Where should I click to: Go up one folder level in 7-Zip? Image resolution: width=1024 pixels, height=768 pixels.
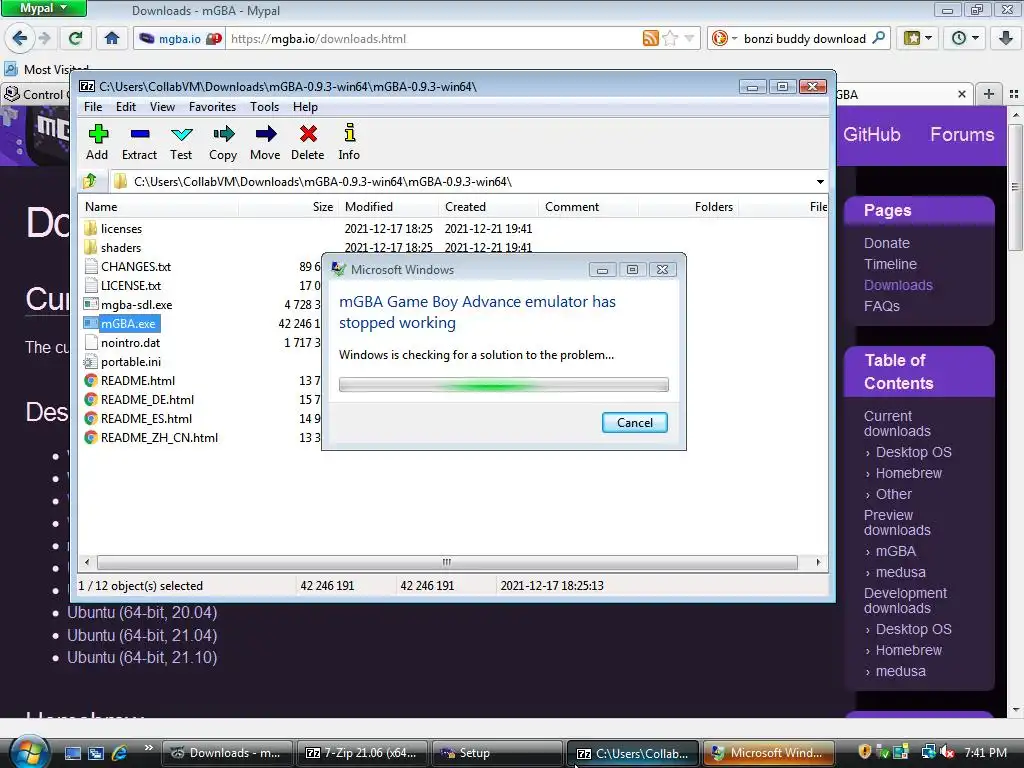coord(90,181)
